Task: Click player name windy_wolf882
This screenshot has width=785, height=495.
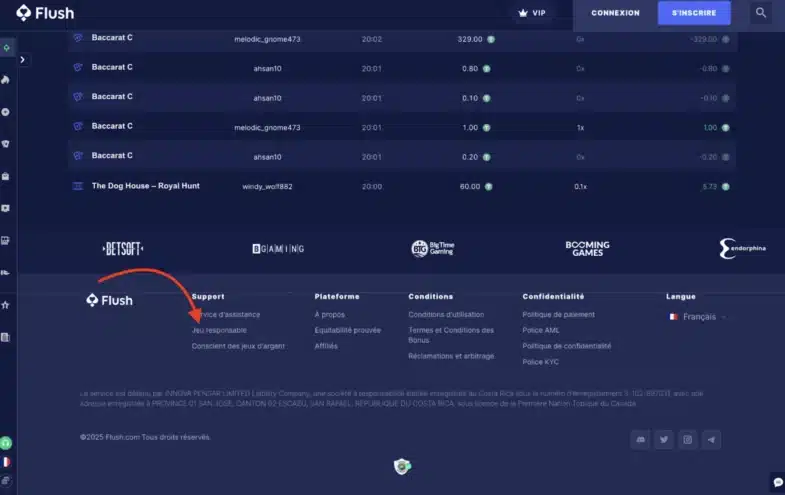Action: tap(267, 187)
